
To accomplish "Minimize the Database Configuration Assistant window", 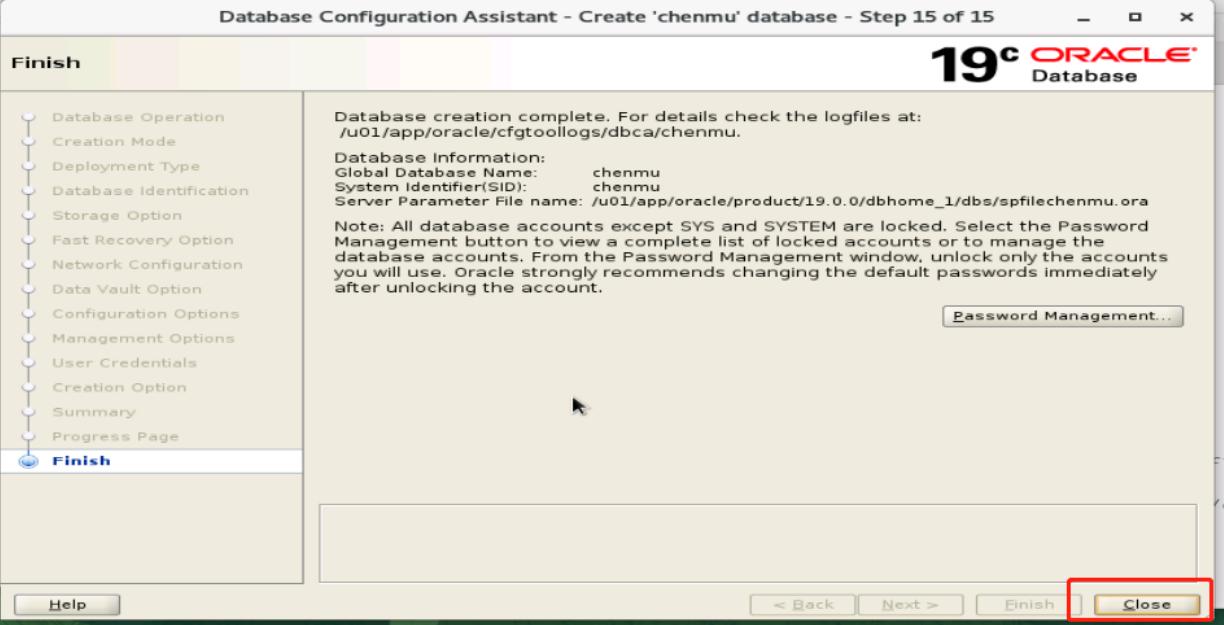I will (x=1083, y=17).
